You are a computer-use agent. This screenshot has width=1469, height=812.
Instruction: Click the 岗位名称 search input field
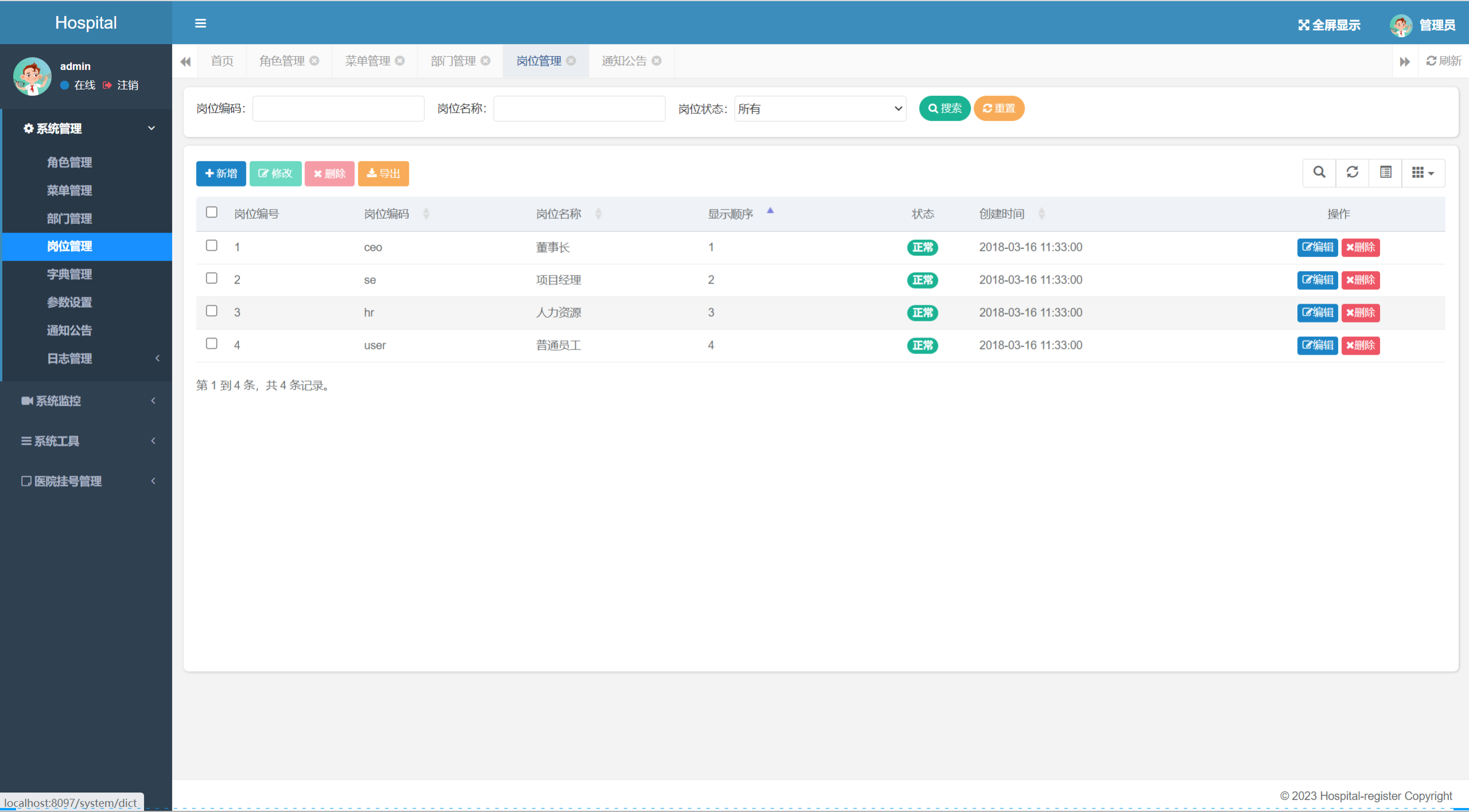579,109
